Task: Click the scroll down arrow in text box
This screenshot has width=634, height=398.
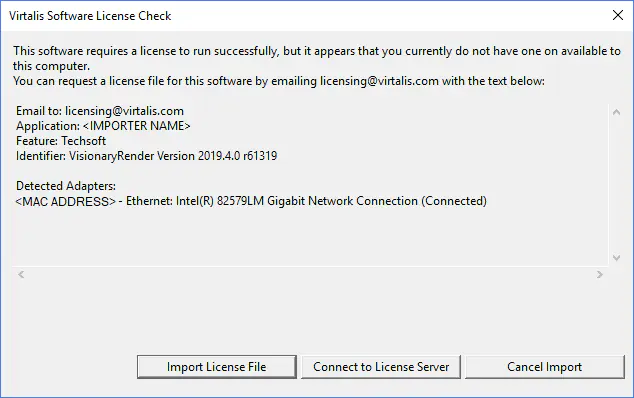Action: tap(616, 258)
